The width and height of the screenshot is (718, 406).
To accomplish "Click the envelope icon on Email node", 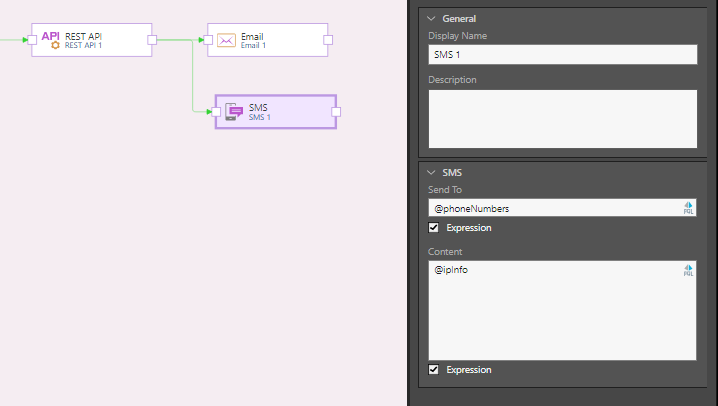I will tap(226, 41).
